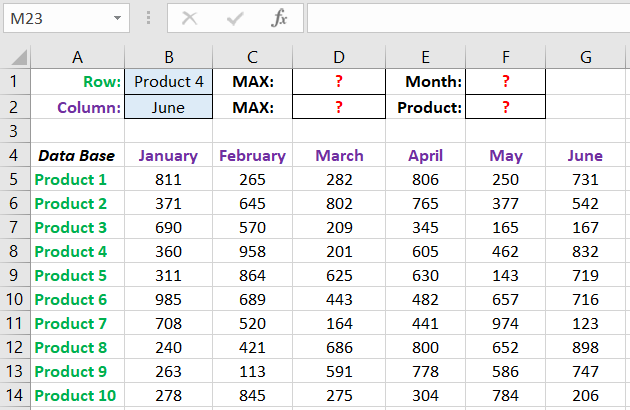Select the blue cell containing June
The height and width of the screenshot is (410, 630).
[169, 107]
